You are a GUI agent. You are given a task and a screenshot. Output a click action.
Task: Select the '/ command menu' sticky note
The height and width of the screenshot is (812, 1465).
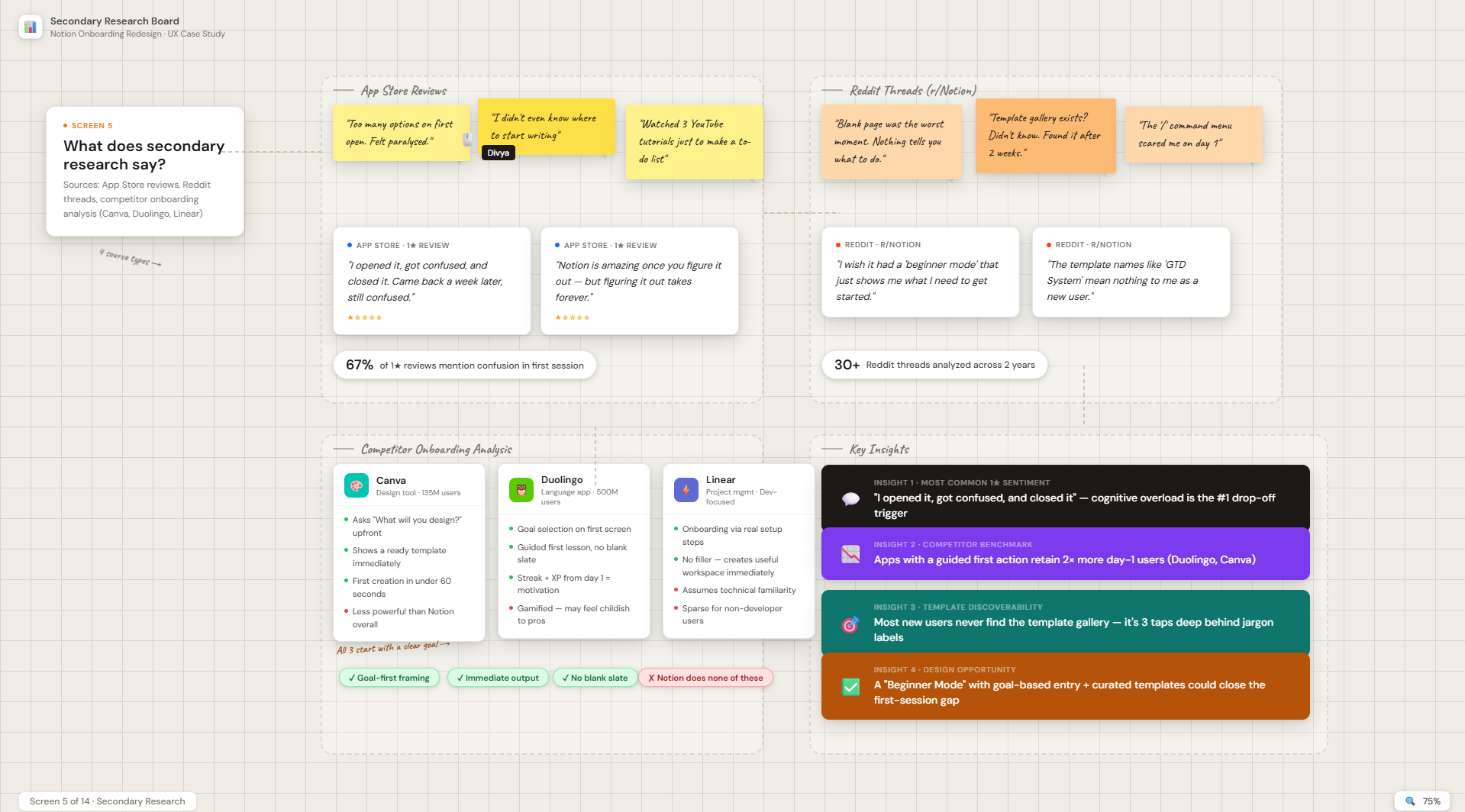pos(1194,134)
